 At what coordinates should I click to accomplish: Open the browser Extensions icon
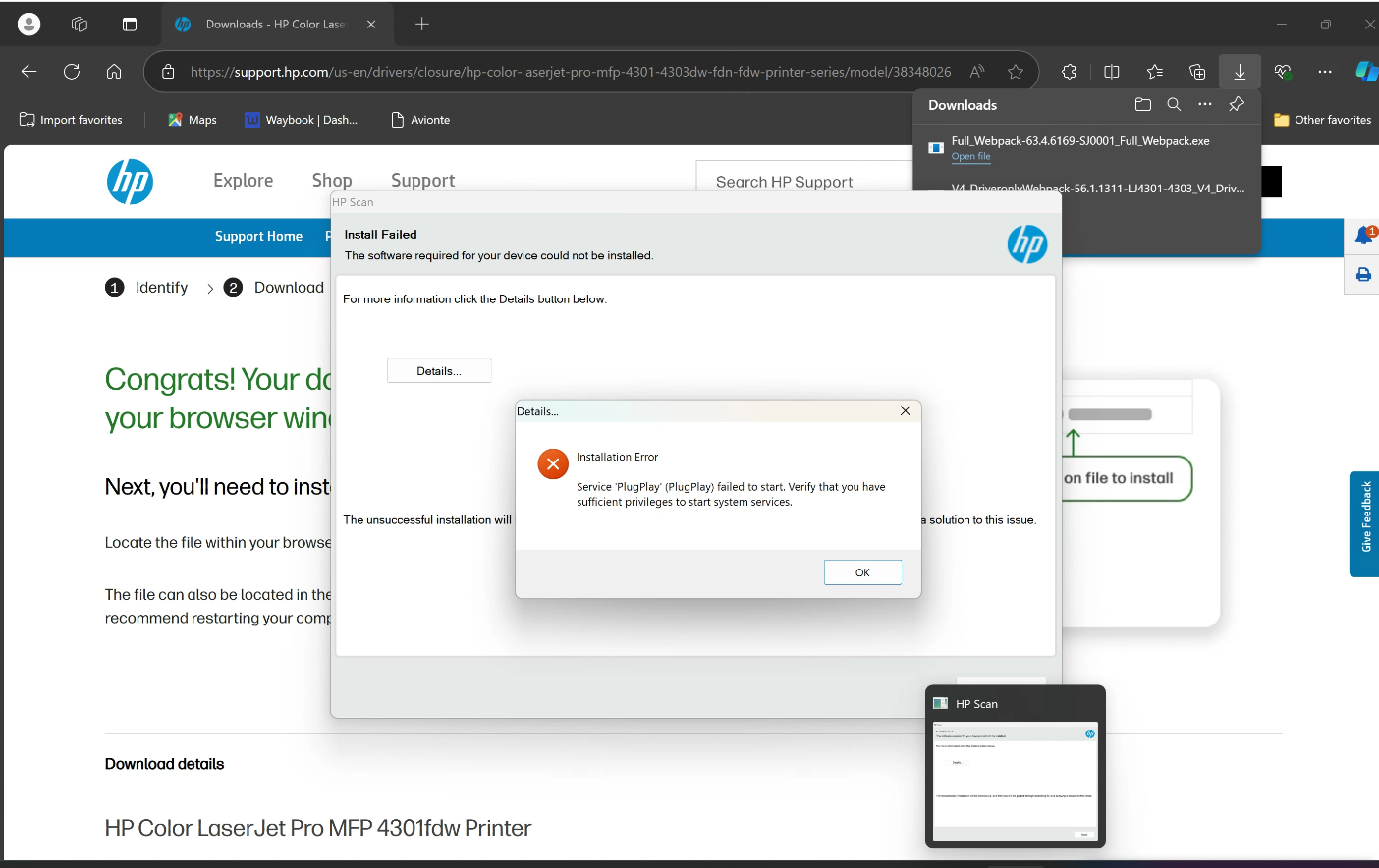coord(1068,71)
